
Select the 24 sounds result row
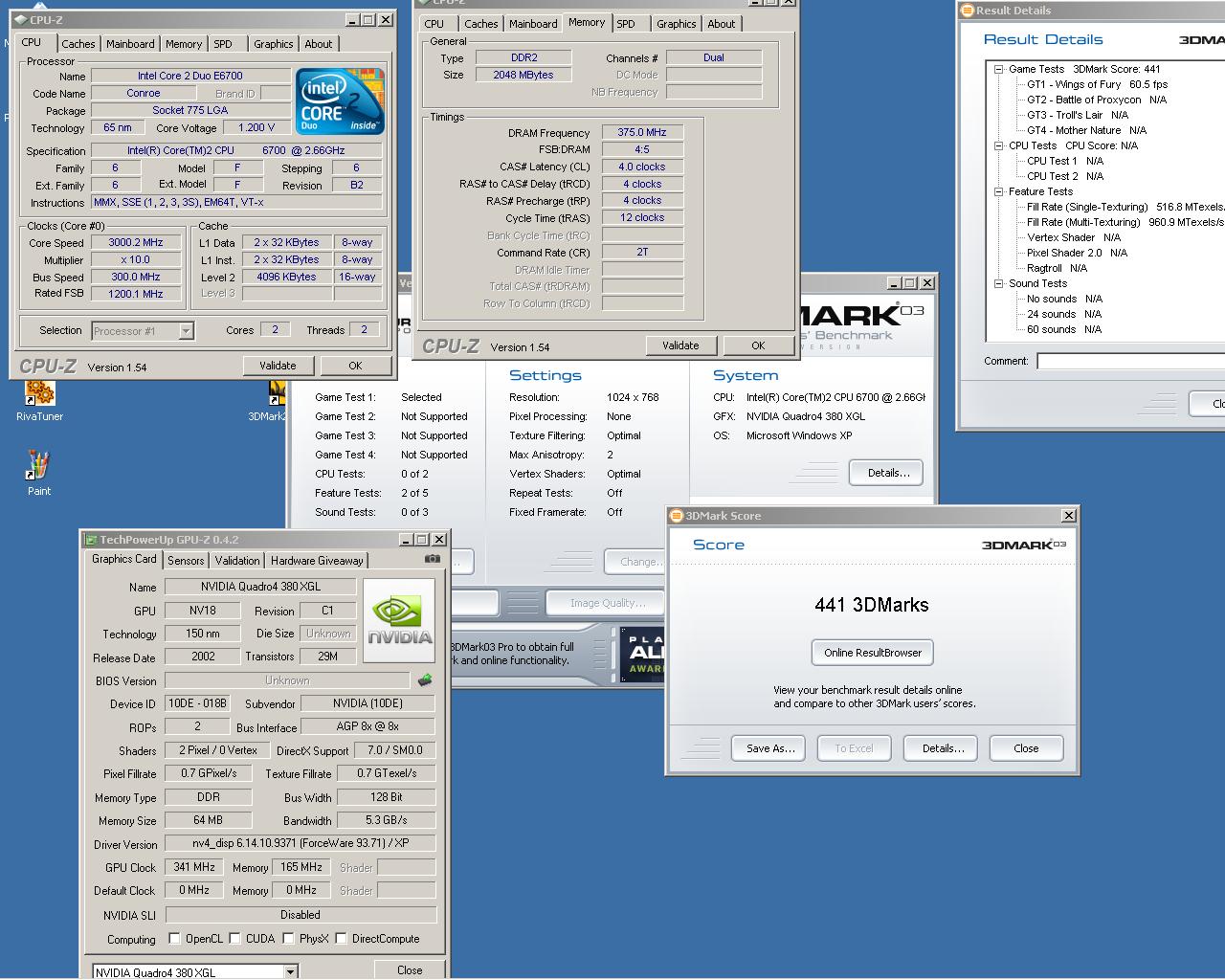(x=1064, y=314)
